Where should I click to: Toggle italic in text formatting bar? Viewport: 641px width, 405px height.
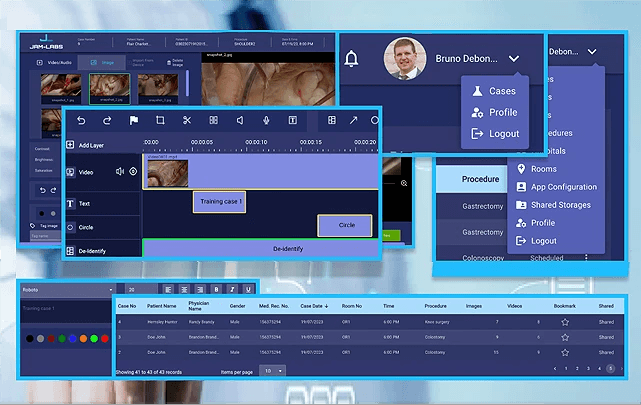232,289
